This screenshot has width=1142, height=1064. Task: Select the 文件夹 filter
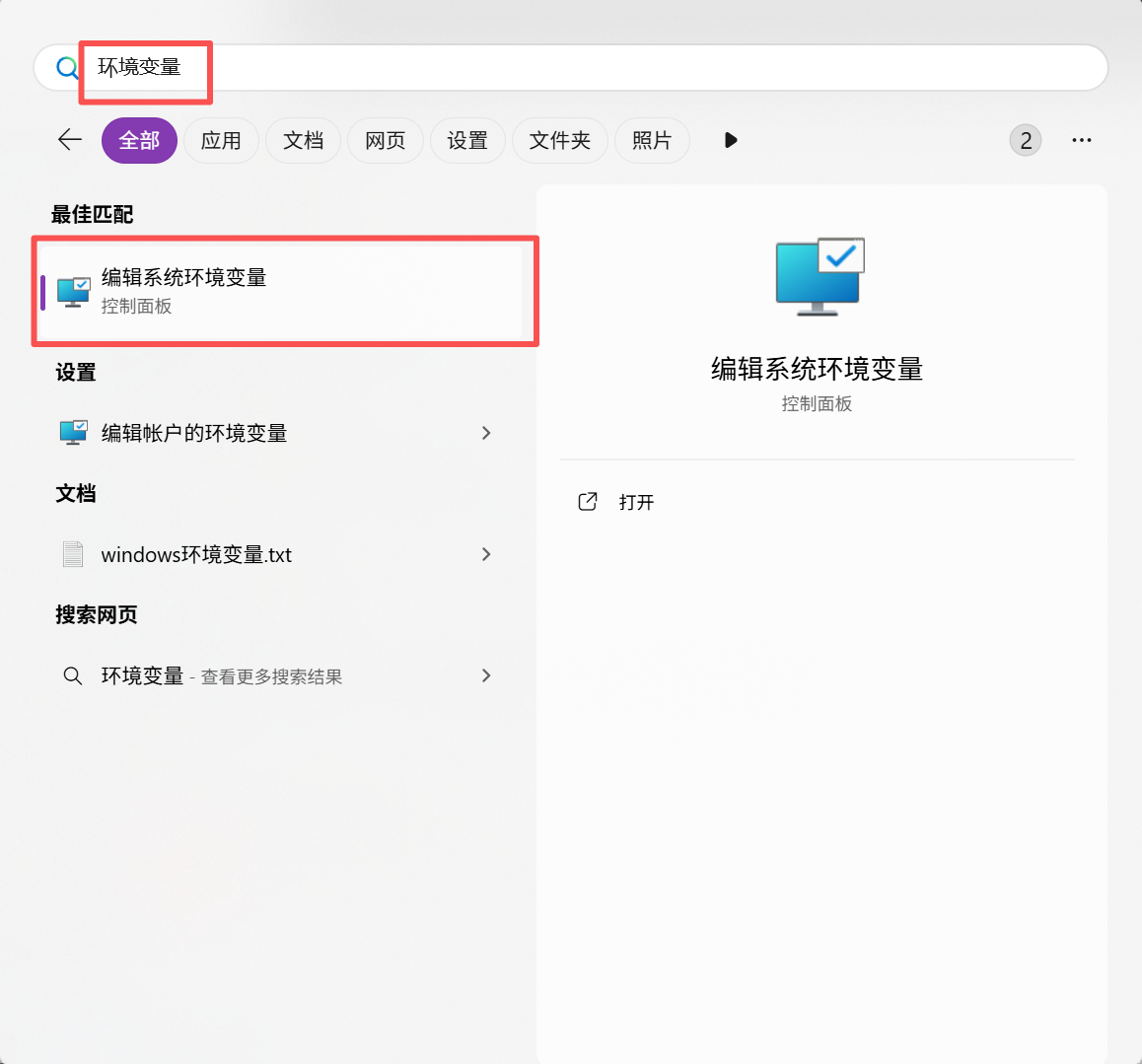559,140
